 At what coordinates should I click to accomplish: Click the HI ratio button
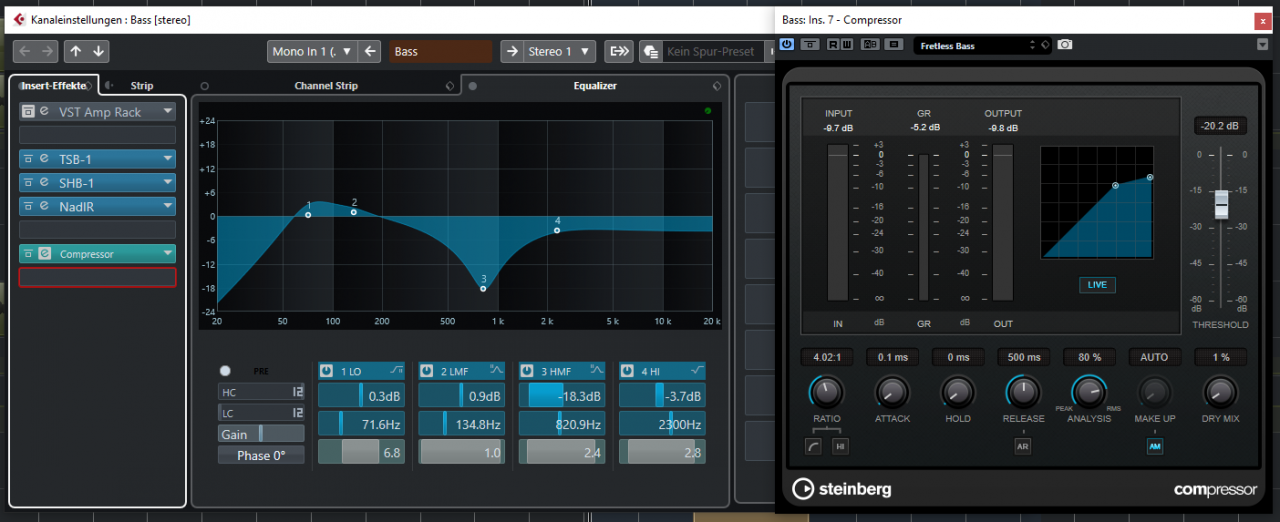tap(840, 446)
